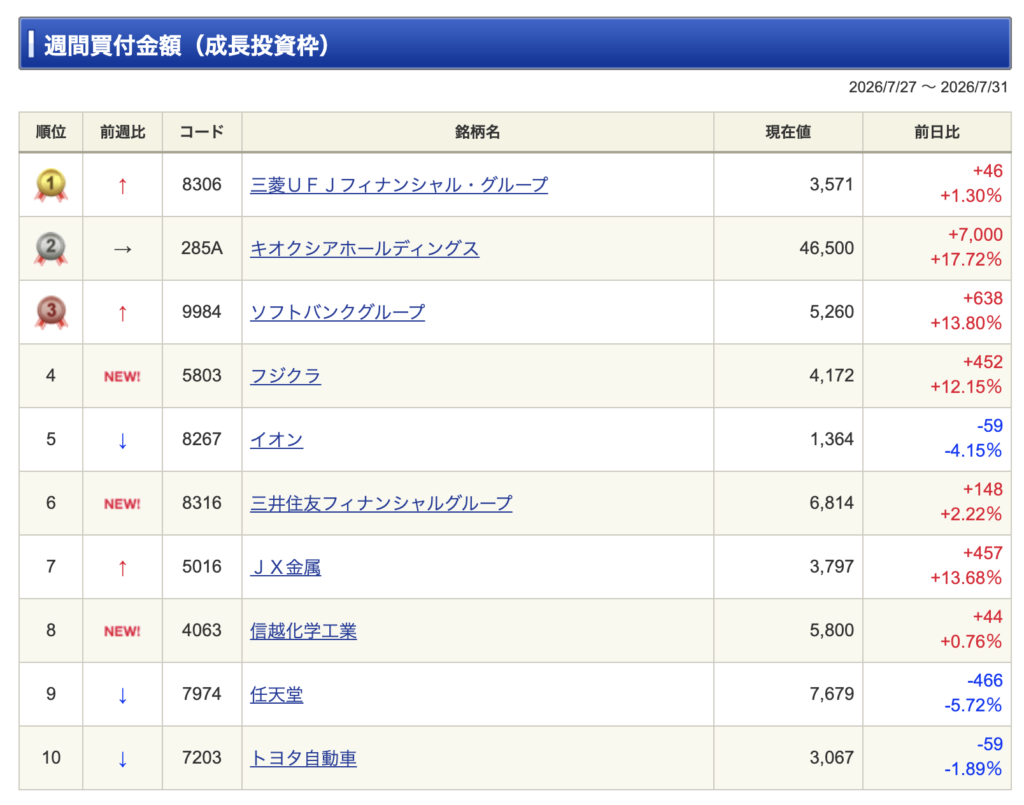This screenshot has height=805, width=1024.
Task: Select stock code 5016
Action: coord(202,567)
